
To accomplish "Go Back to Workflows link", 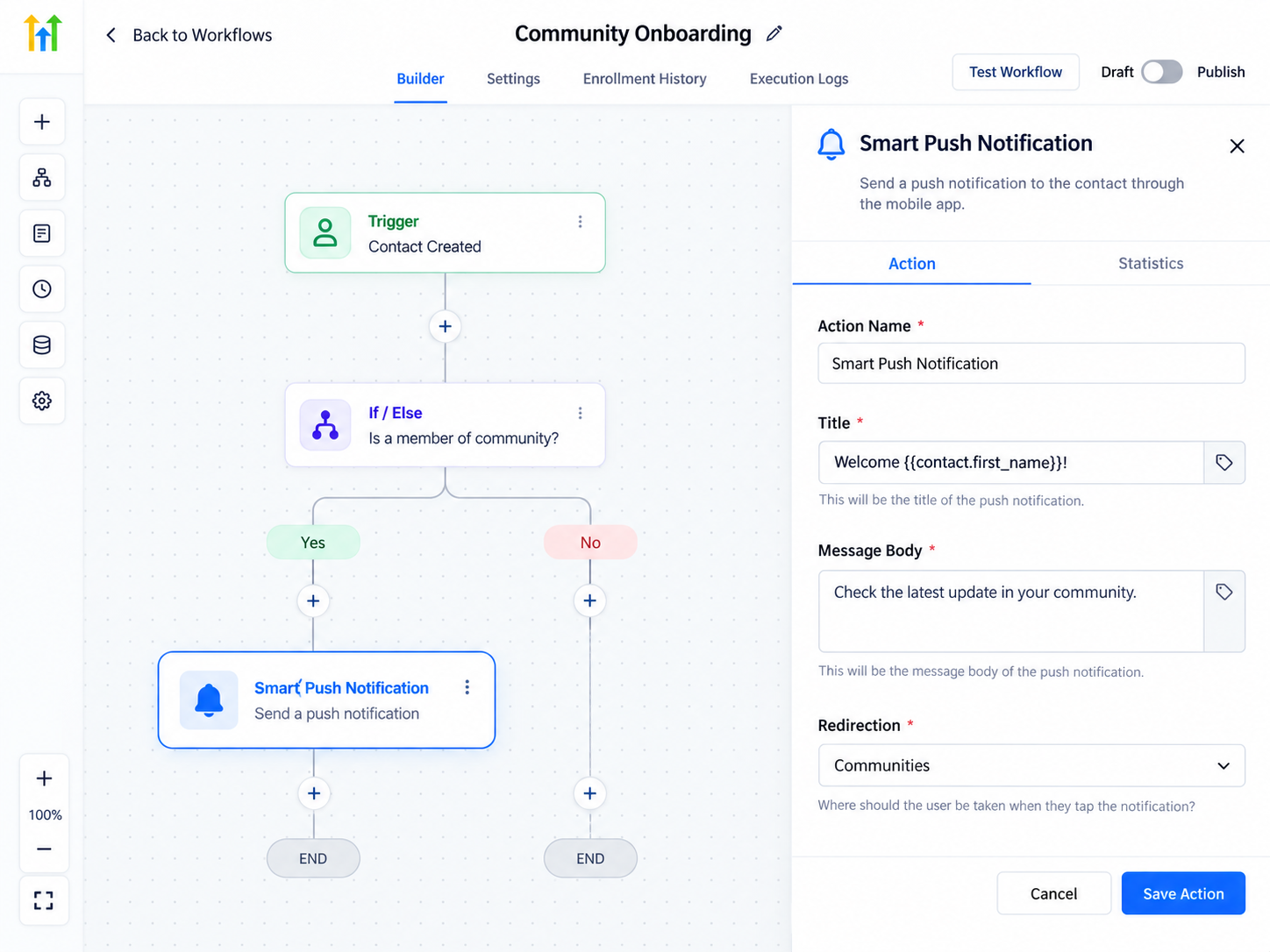I will point(203,35).
